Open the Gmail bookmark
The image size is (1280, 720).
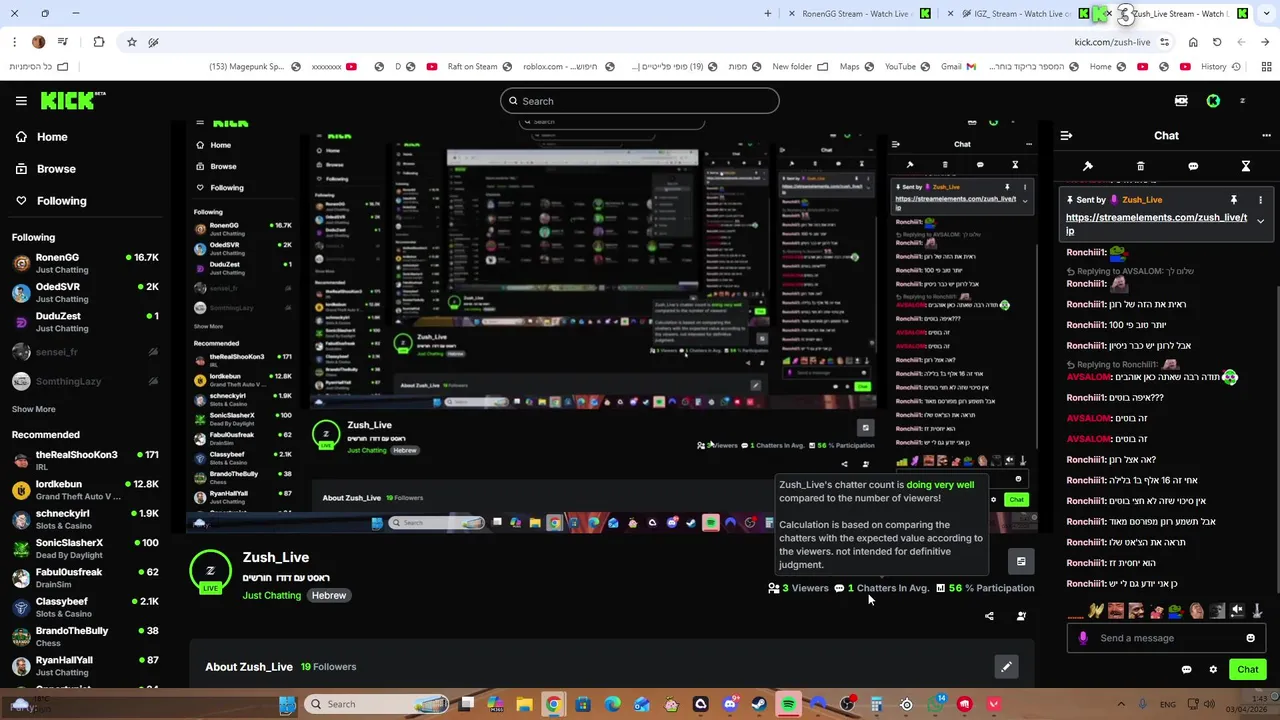click(959, 67)
